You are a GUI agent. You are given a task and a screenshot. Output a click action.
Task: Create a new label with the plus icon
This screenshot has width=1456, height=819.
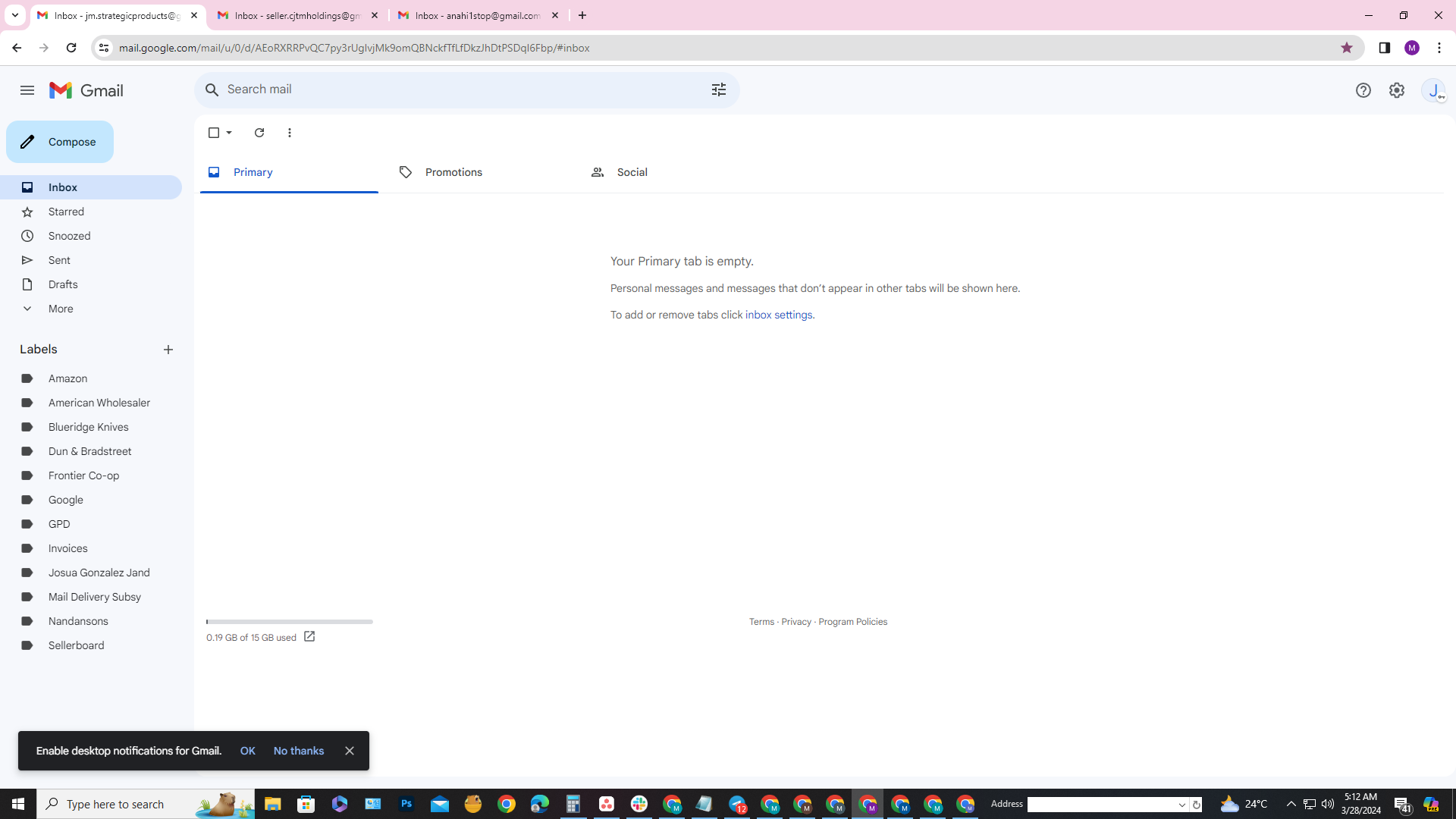[x=168, y=350]
